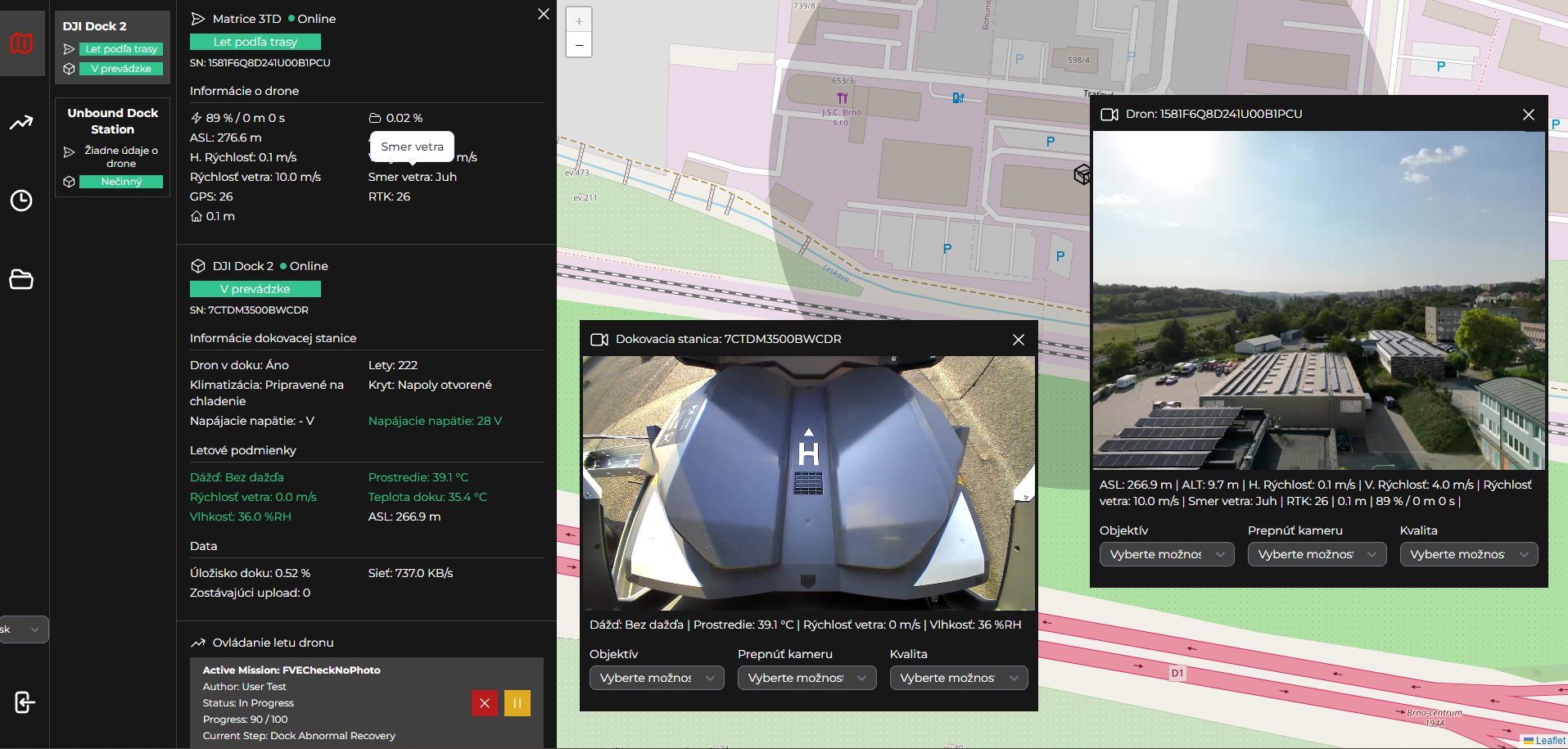This screenshot has width=1568, height=749.
Task: Click the dock camera live video feed
Action: pos(809,483)
